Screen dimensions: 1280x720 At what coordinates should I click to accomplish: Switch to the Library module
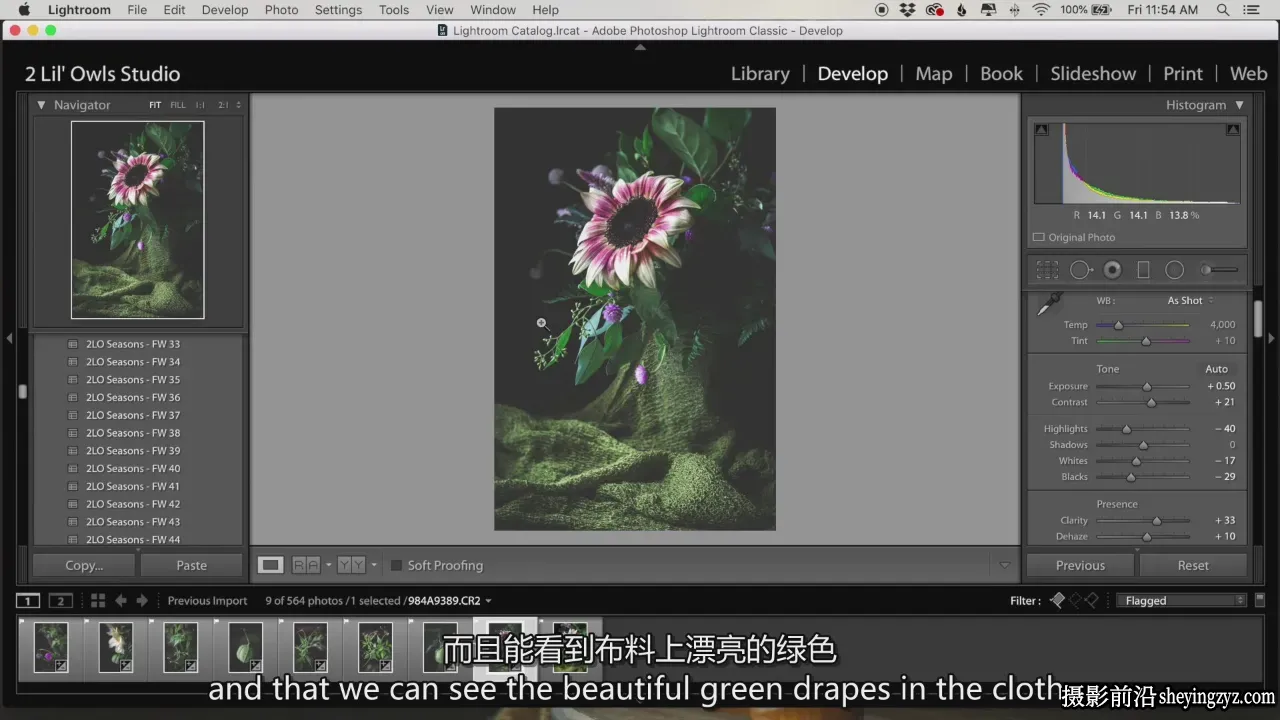coord(760,73)
